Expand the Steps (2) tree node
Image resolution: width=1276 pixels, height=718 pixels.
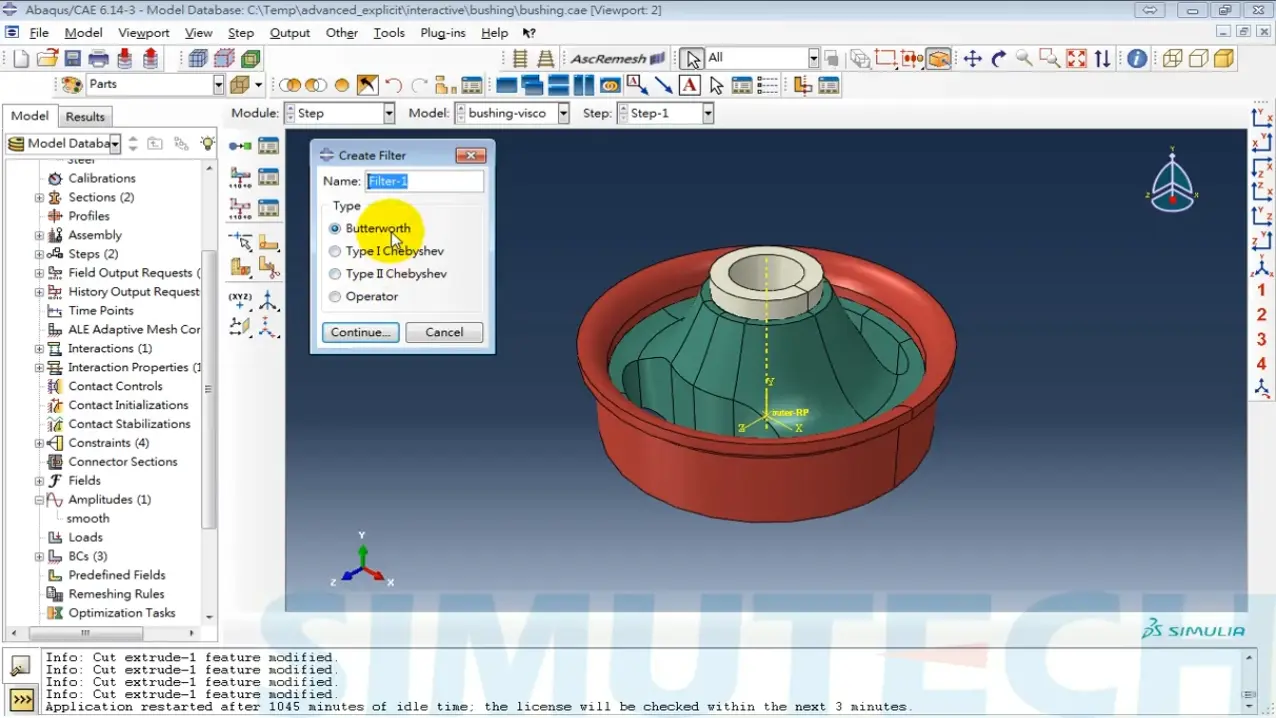click(x=39, y=254)
